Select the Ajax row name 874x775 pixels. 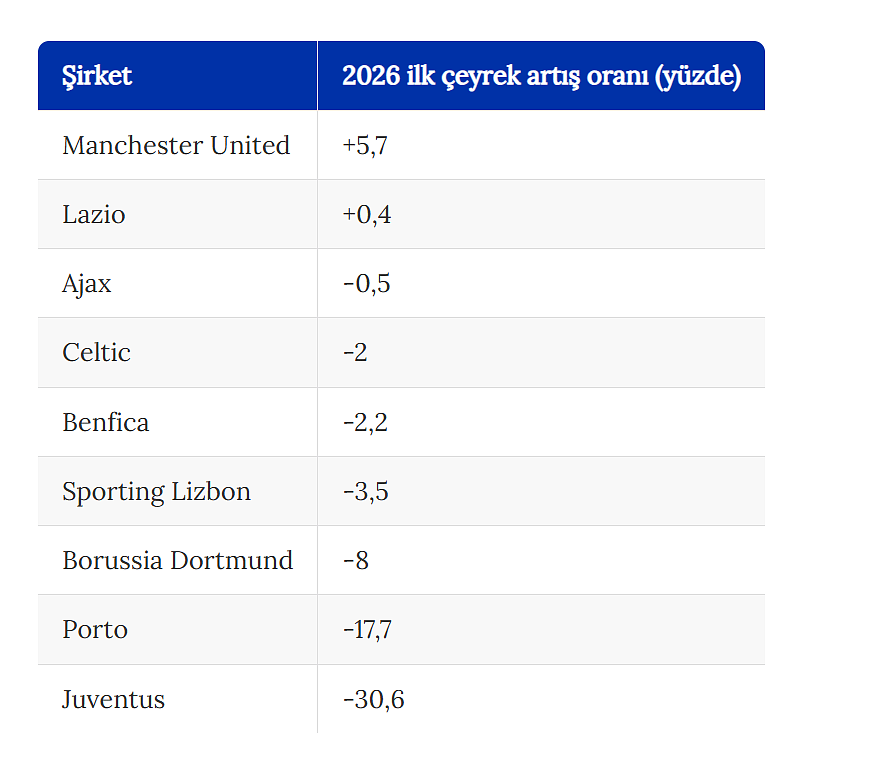click(x=87, y=283)
